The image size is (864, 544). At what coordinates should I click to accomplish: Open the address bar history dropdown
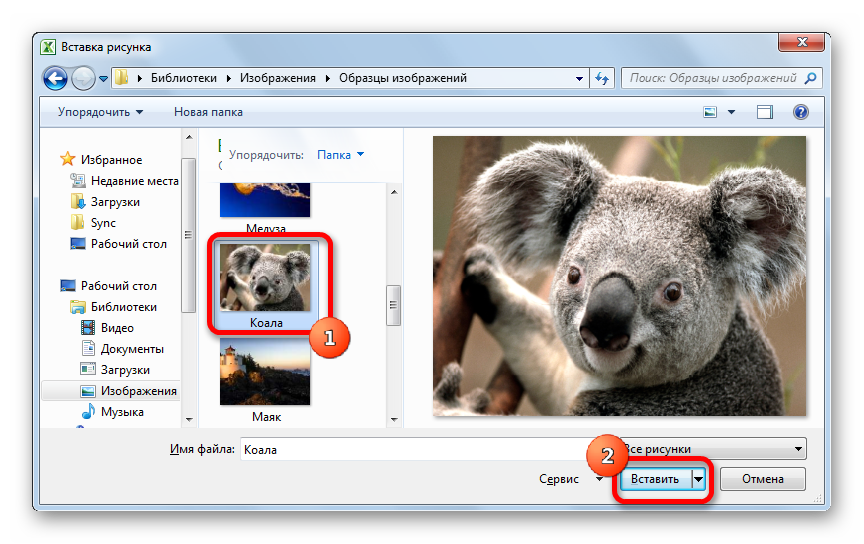click(x=581, y=78)
